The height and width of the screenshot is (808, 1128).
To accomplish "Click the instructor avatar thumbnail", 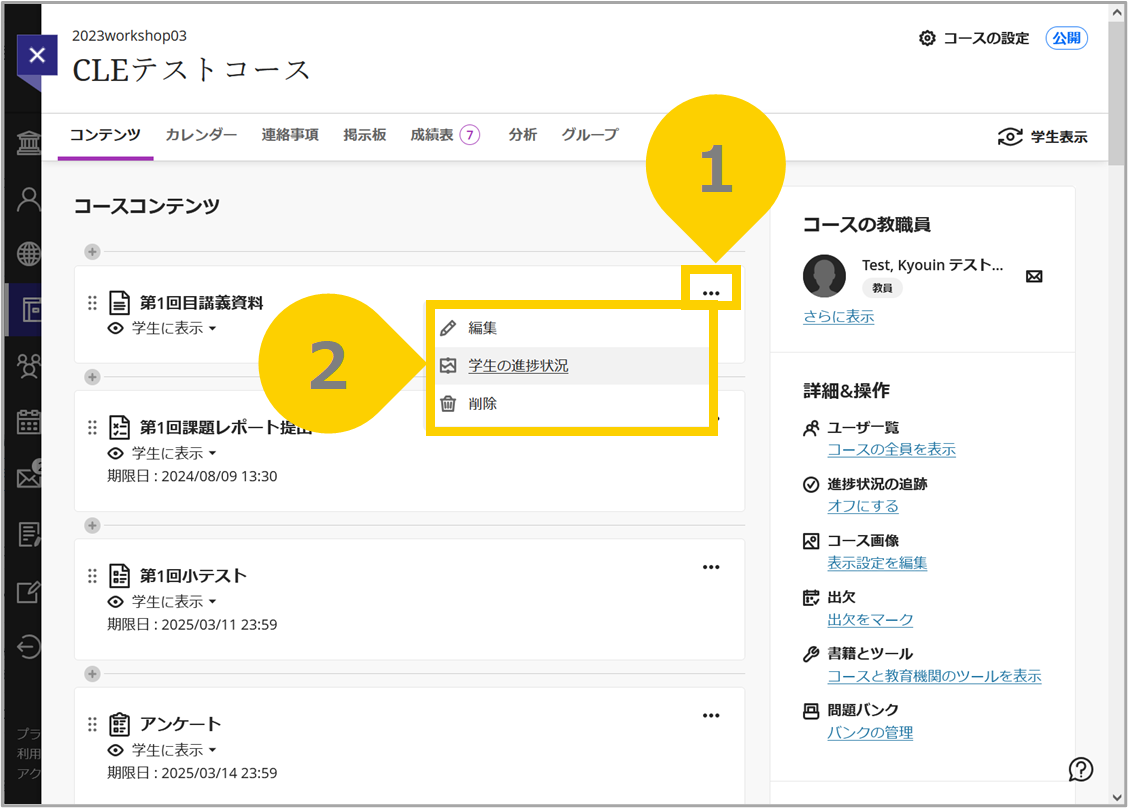I will tap(824, 276).
